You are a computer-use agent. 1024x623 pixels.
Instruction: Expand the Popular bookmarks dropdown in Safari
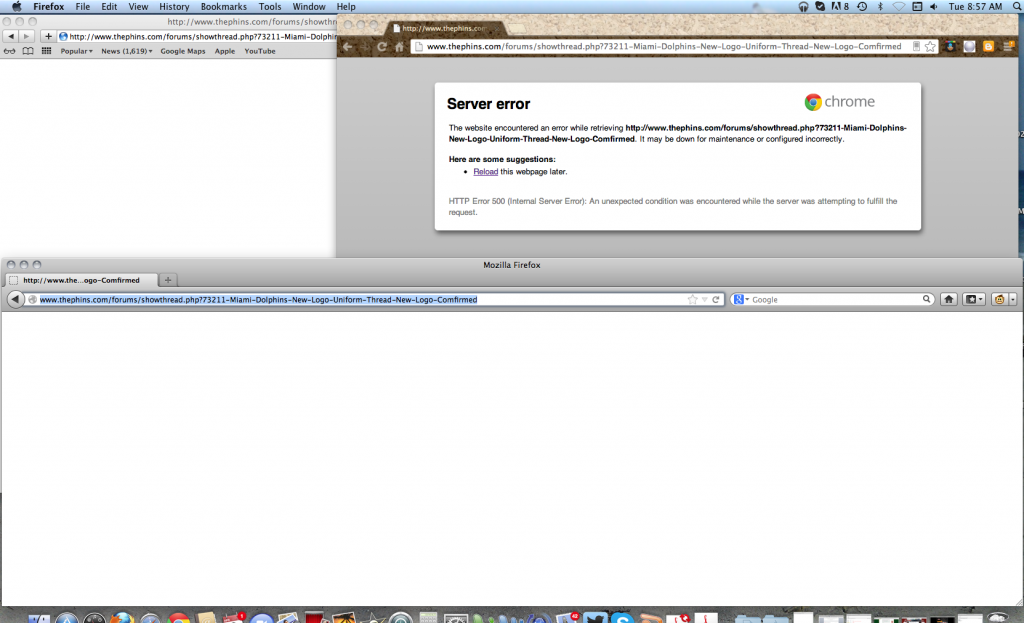tap(76, 51)
